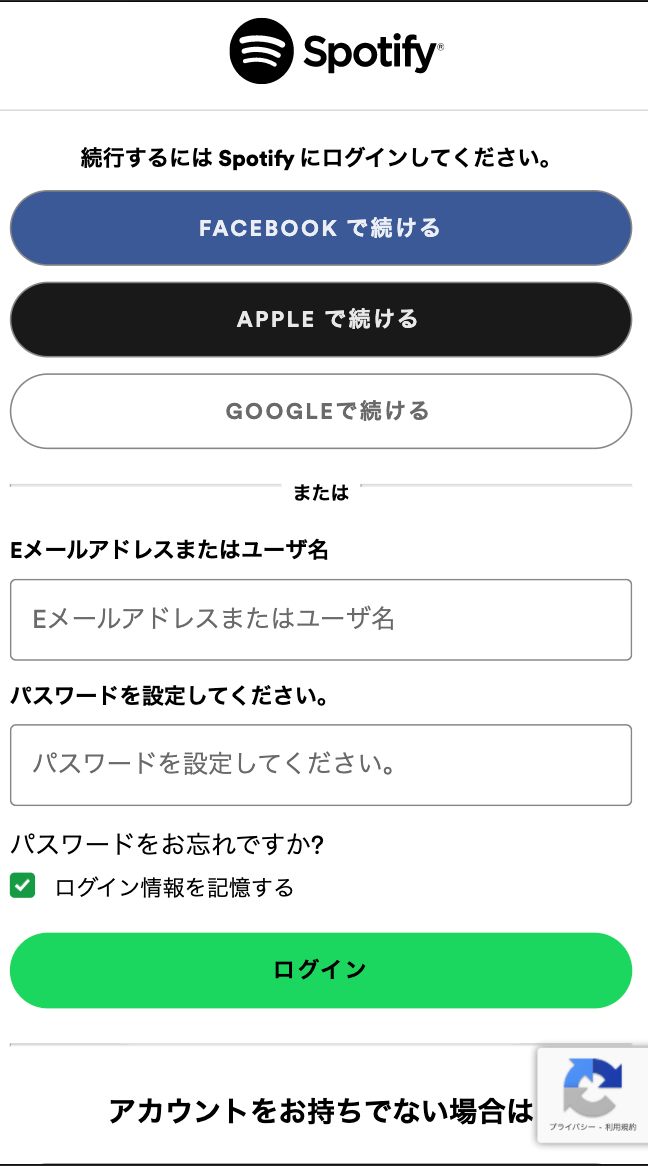Select 「APPLE で続ける」 to log in with Apple
This screenshot has height=1166, width=648.
(321, 319)
